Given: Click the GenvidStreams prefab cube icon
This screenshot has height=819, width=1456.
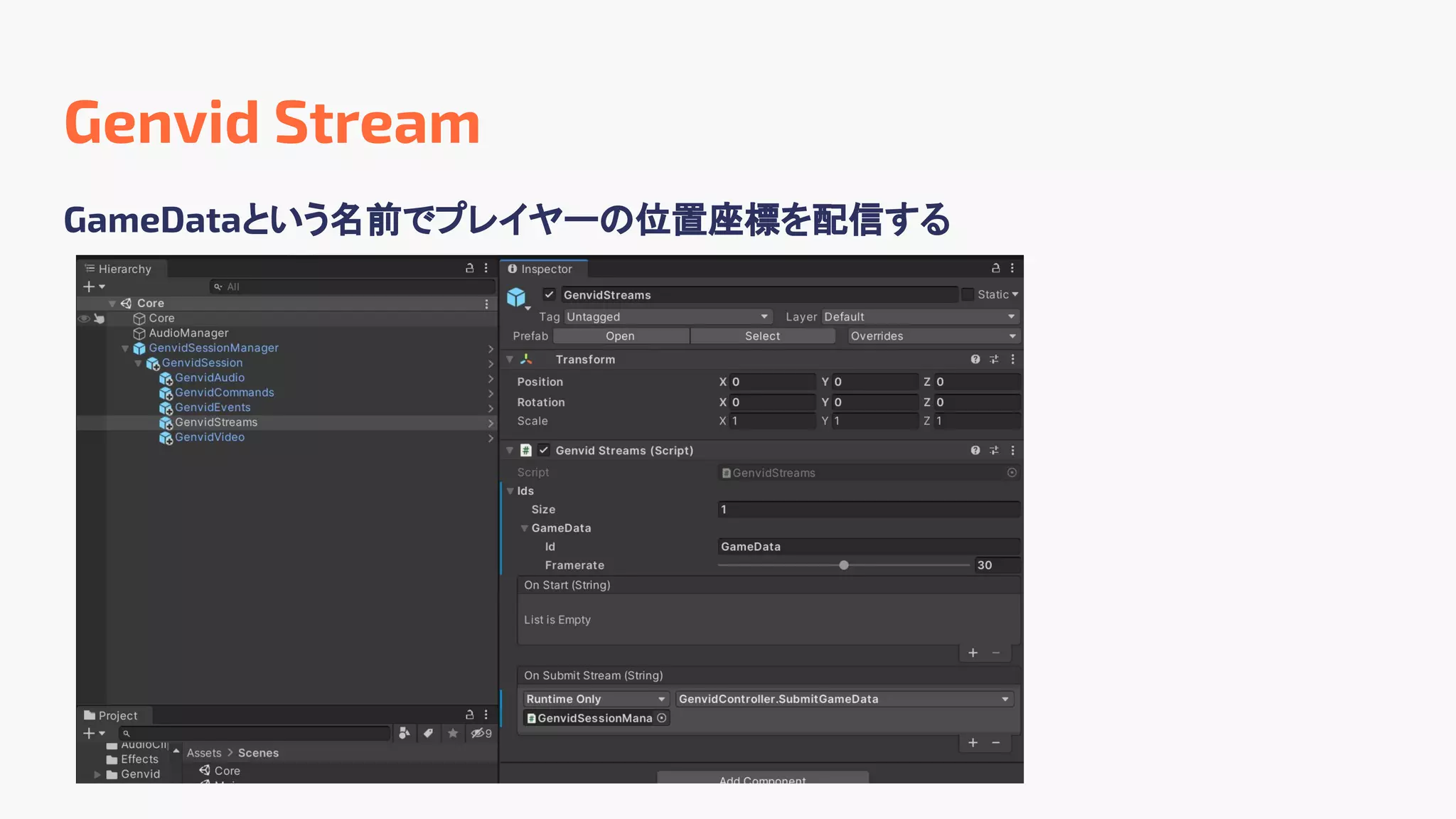Looking at the screenshot, I should click(x=516, y=297).
